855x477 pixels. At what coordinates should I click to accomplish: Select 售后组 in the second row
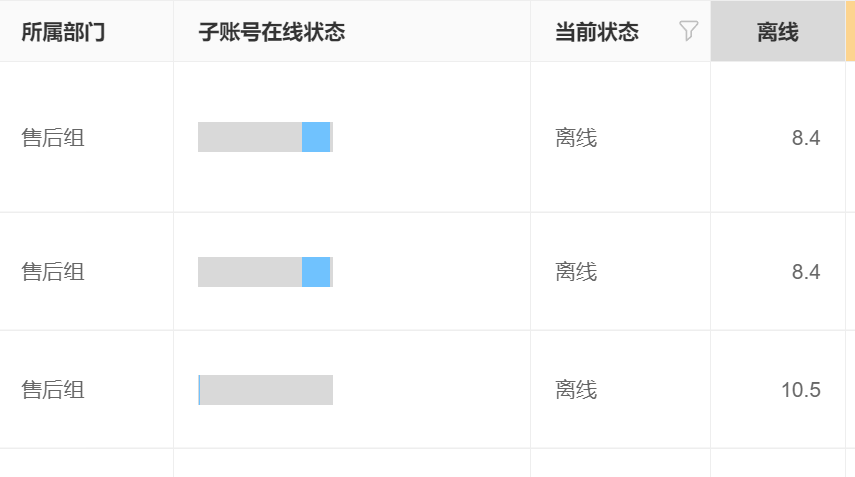[53, 272]
